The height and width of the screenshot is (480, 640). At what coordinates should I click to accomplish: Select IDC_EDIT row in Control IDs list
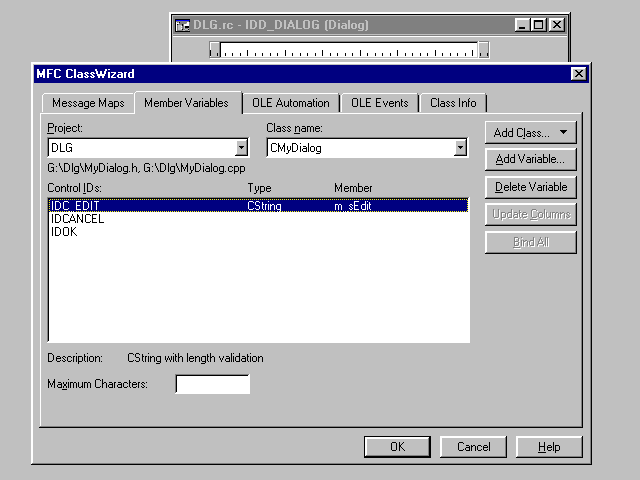tap(76, 205)
